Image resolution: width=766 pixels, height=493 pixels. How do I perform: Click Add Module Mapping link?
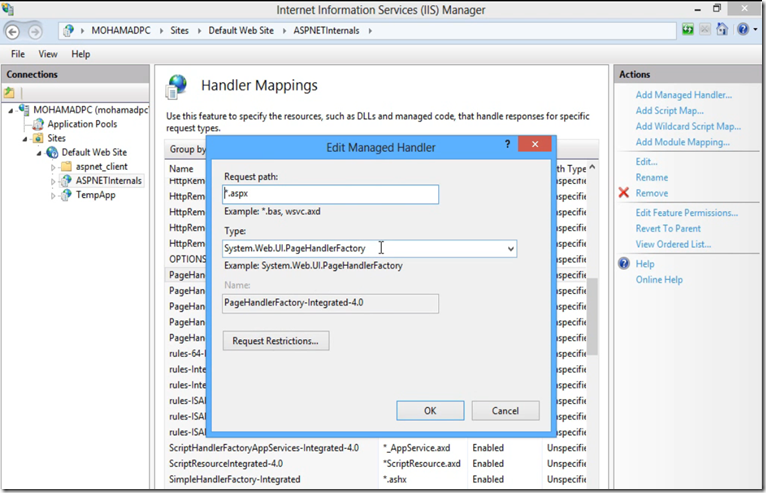coord(682,142)
